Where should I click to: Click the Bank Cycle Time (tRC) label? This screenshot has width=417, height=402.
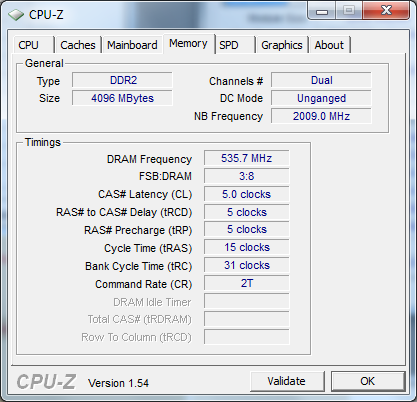[x=139, y=266]
